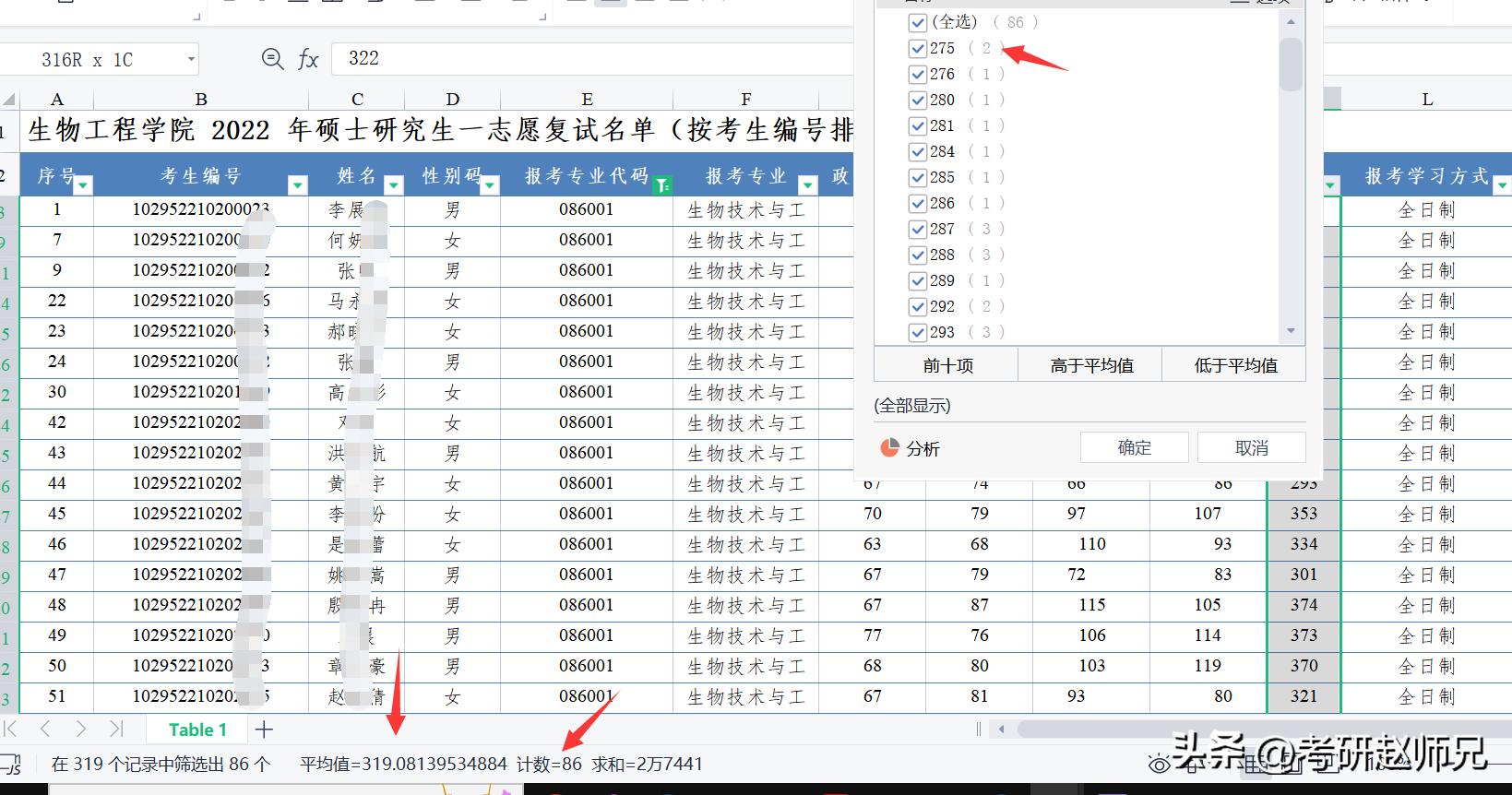Click the filter list vertical scrollbar thumb
The width and height of the screenshot is (1512, 795).
click(1291, 65)
